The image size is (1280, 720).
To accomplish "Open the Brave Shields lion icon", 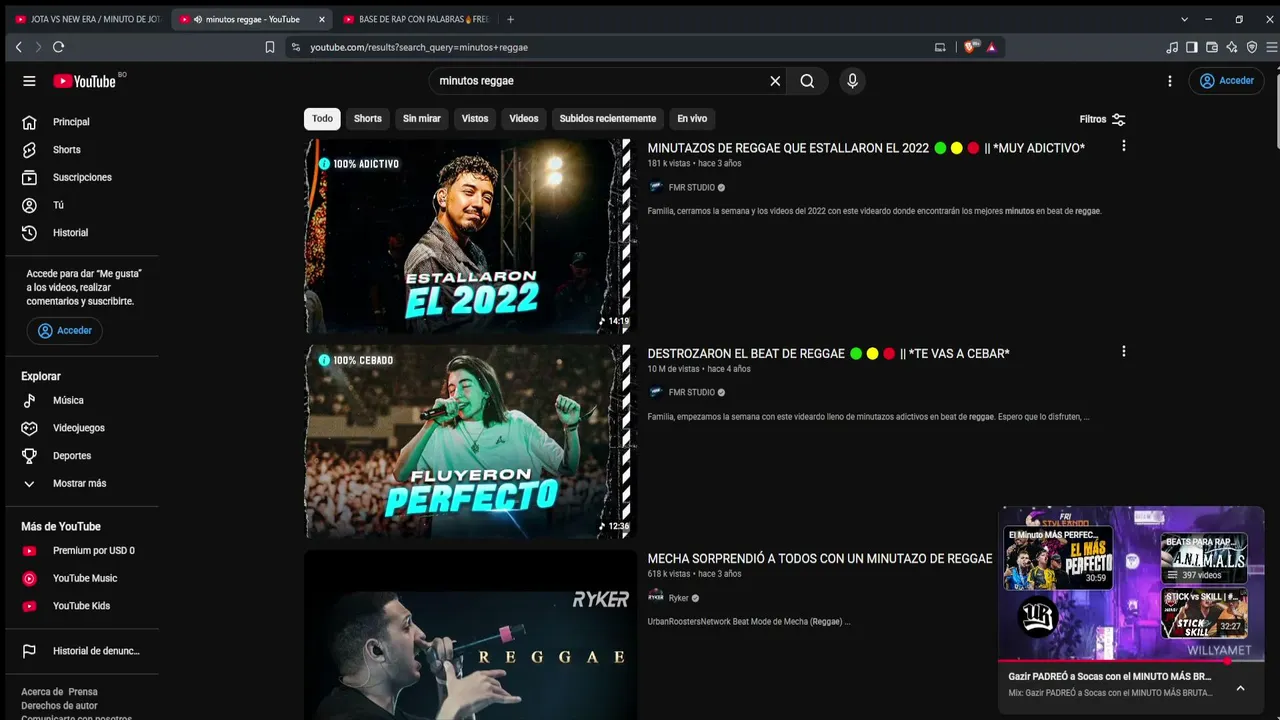I will point(970,47).
